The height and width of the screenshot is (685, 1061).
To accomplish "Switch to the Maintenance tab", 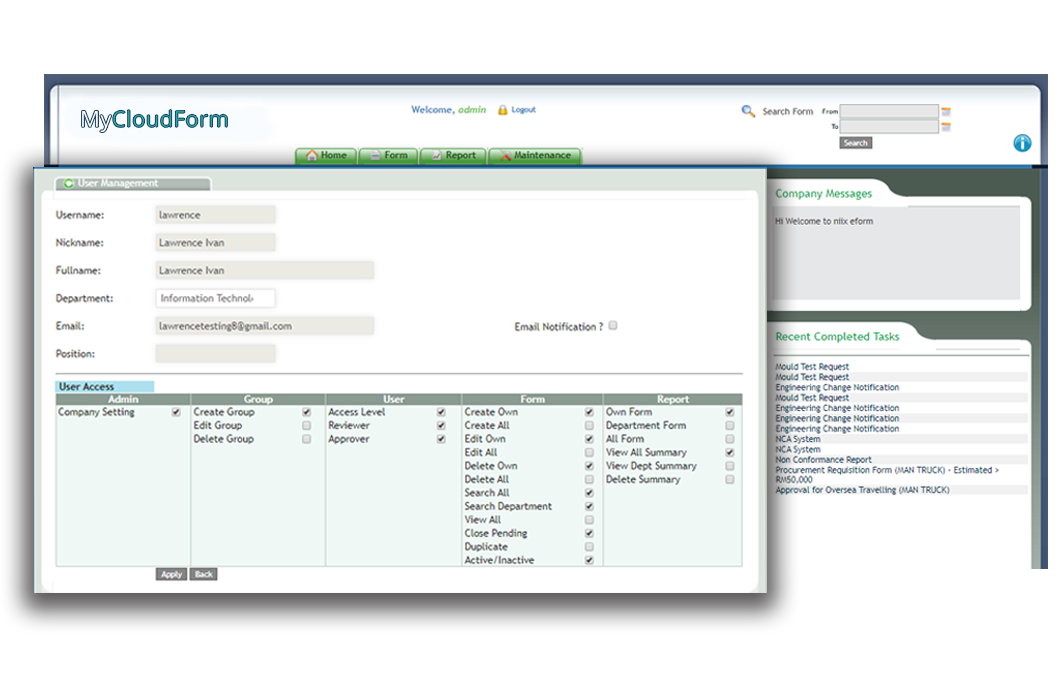I will pos(535,154).
